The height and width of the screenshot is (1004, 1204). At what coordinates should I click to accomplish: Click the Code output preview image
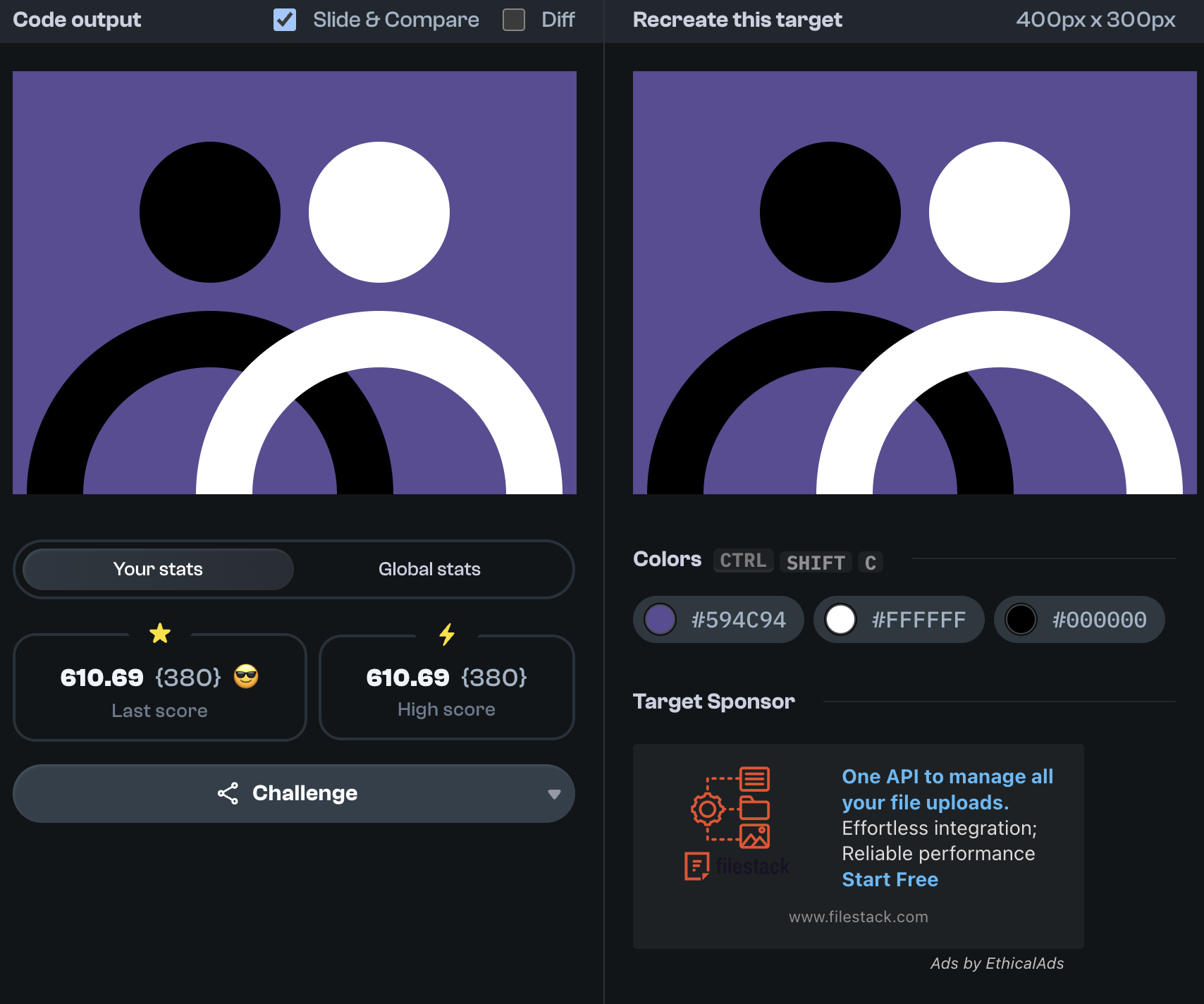295,283
